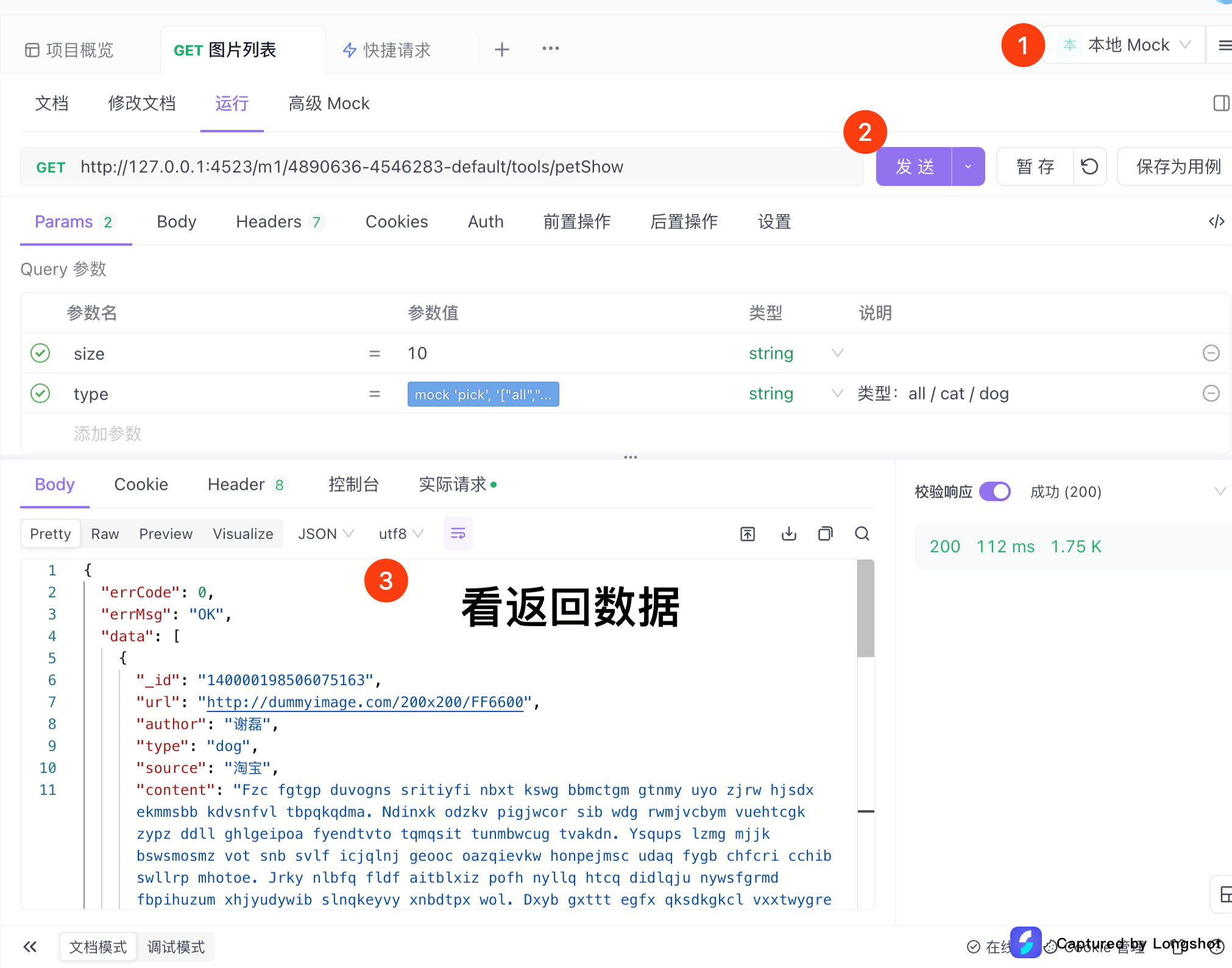Click the search response icon
Image resolution: width=1232 pixels, height=968 pixels.
(x=862, y=534)
